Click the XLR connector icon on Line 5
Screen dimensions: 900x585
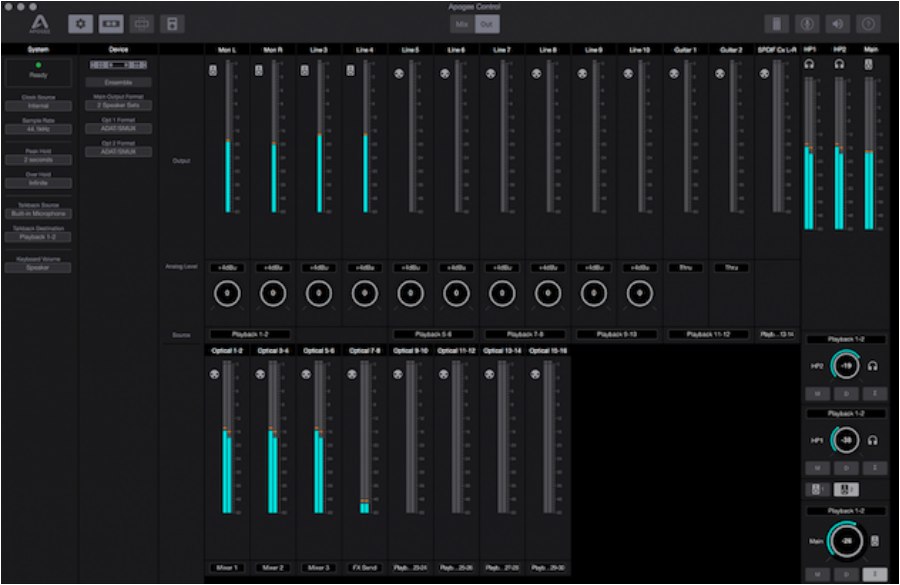click(399, 73)
